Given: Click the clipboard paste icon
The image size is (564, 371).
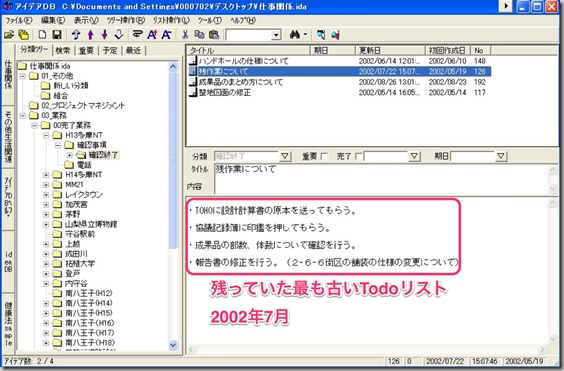Looking at the screenshot, I should [214, 35].
